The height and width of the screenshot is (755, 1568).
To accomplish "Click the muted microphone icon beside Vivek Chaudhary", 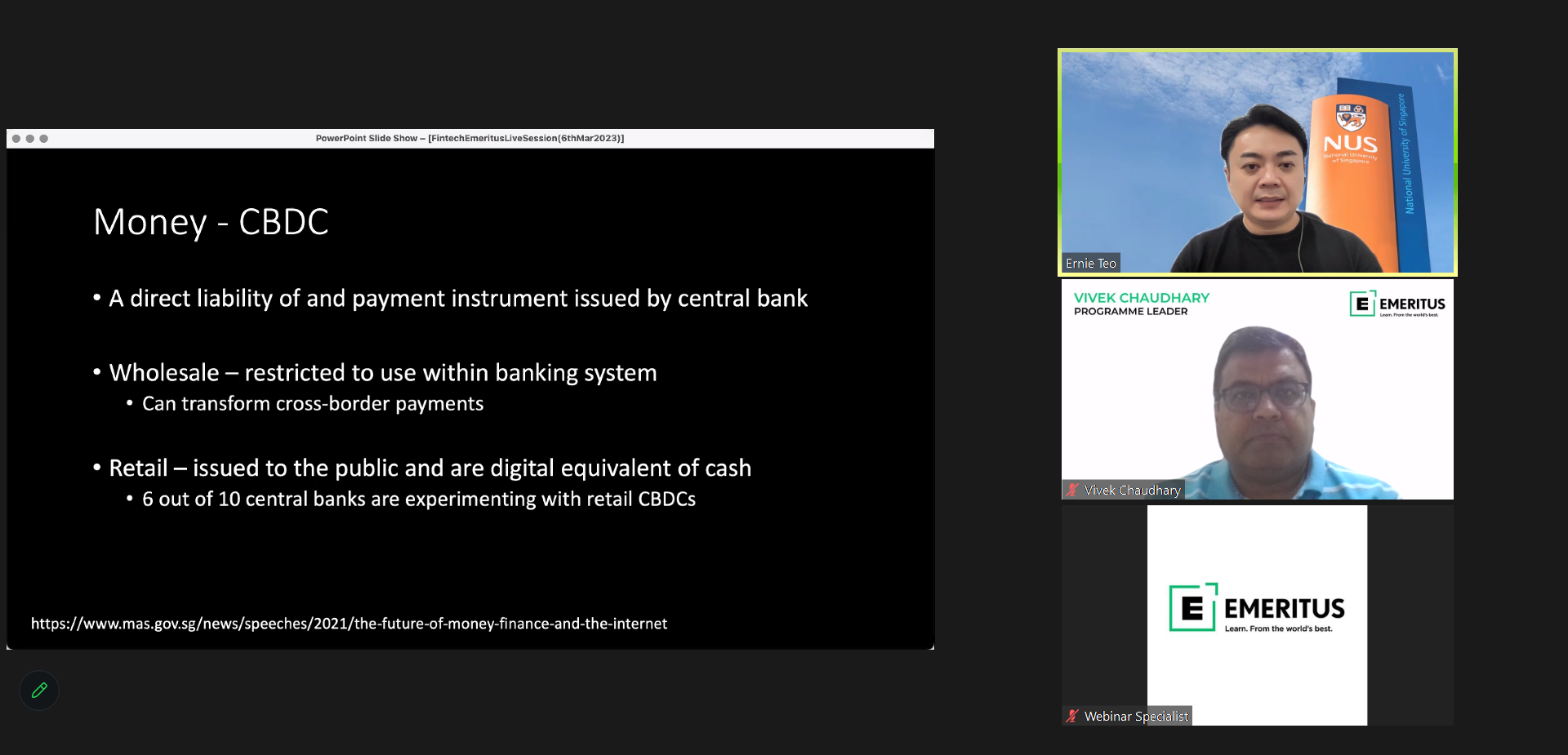I will tap(1072, 490).
